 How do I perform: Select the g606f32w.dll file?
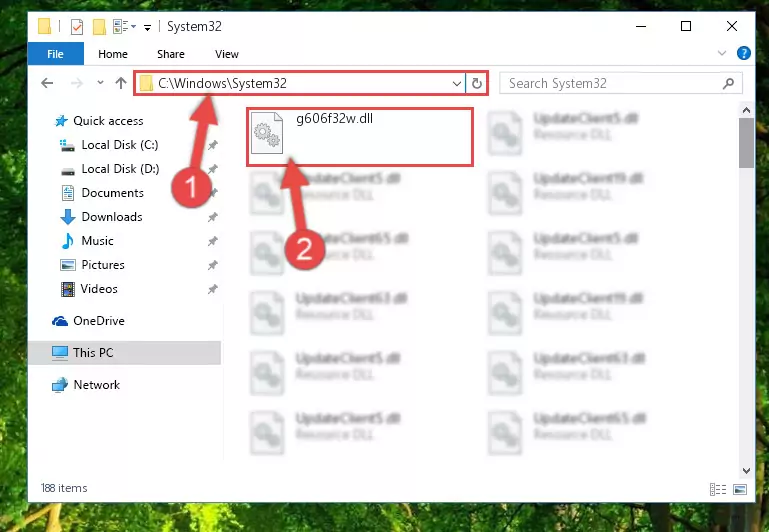click(360, 137)
